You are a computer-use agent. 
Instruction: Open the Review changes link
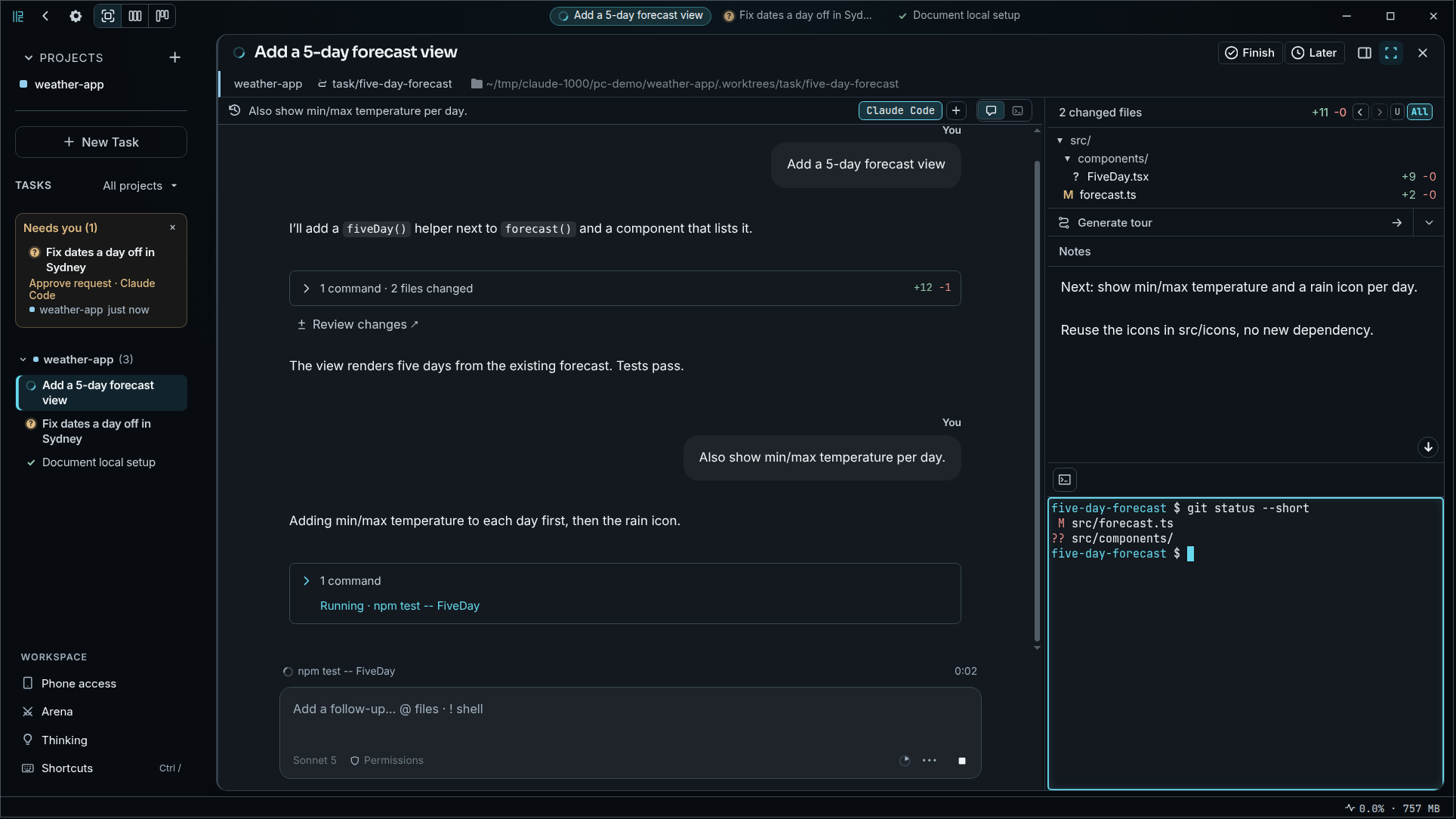click(358, 325)
